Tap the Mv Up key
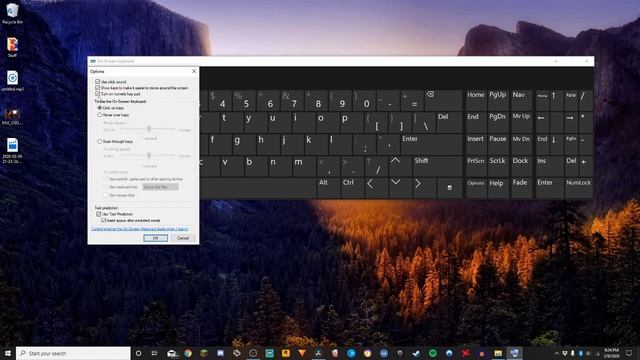This screenshot has width=640, height=360. (x=521, y=122)
